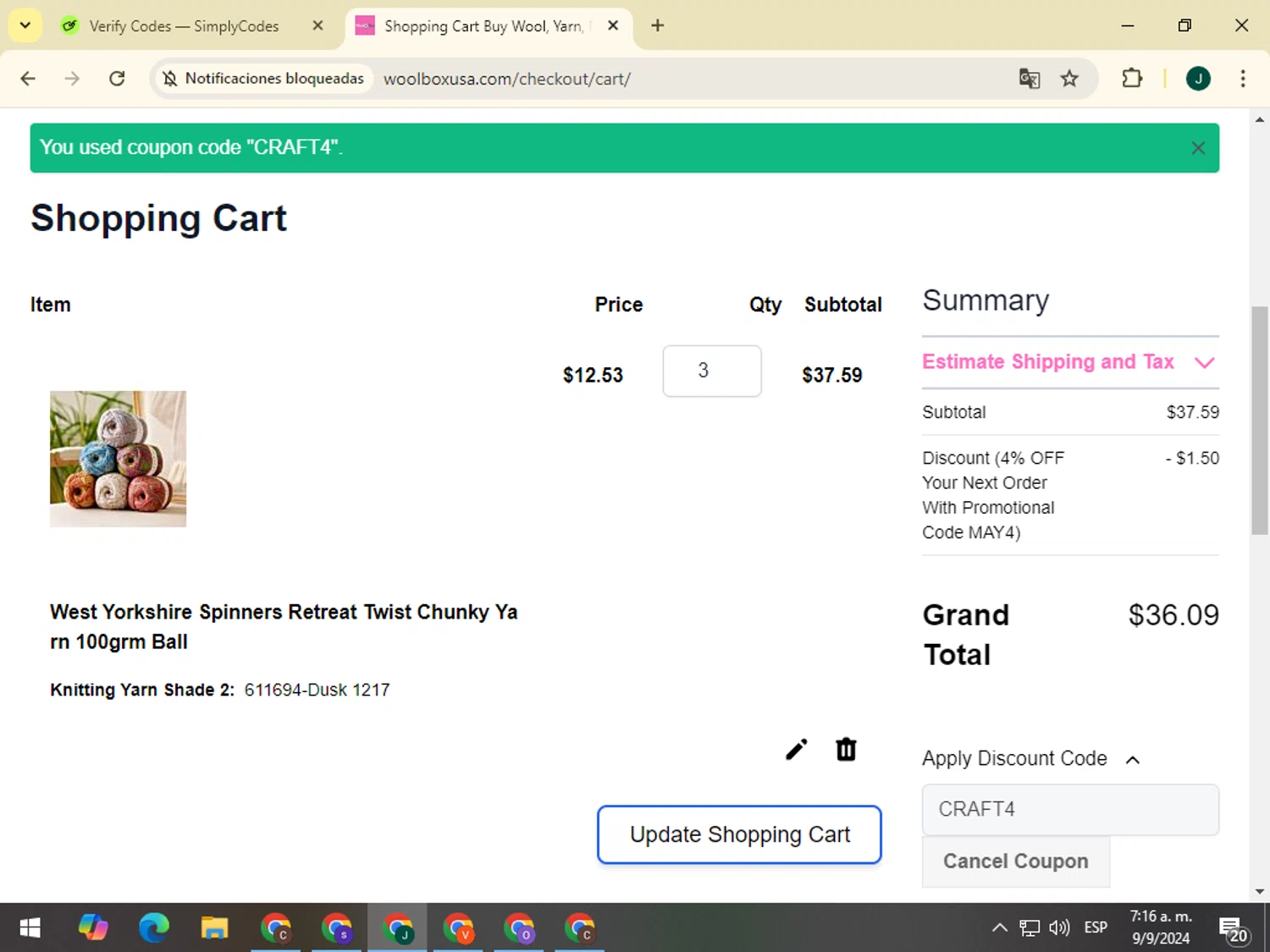The width and height of the screenshot is (1270, 952).
Task: Select shade text 611694-Dusk 1217
Action: click(317, 691)
